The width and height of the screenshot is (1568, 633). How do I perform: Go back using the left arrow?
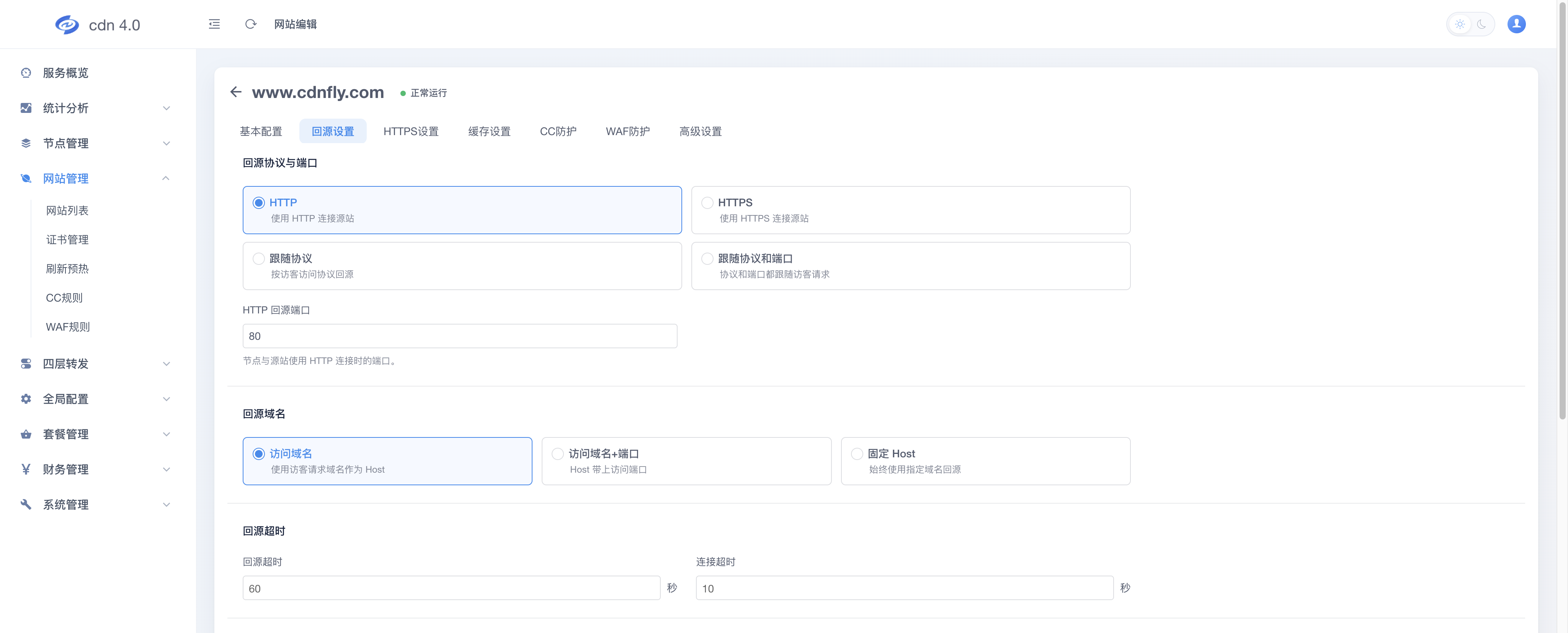pyautogui.click(x=235, y=92)
